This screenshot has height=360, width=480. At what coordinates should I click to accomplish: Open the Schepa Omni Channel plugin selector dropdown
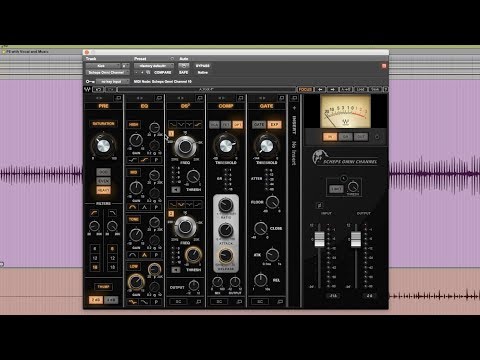point(108,72)
